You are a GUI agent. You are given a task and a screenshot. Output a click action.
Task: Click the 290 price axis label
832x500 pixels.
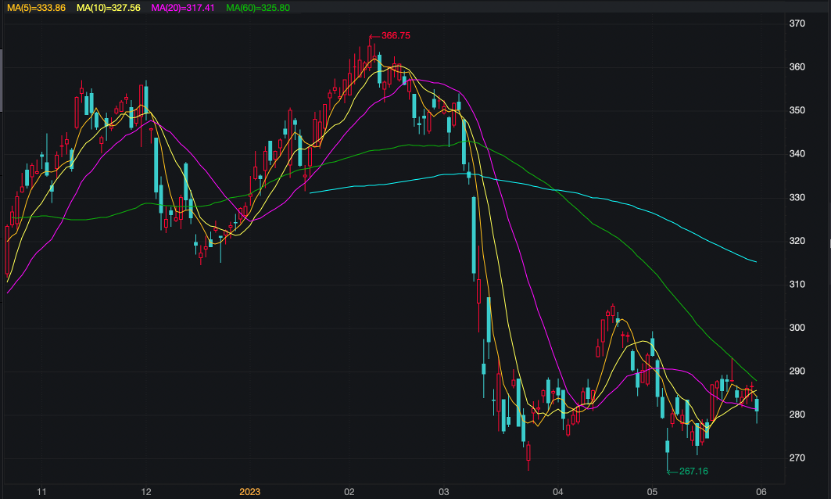tap(796, 372)
